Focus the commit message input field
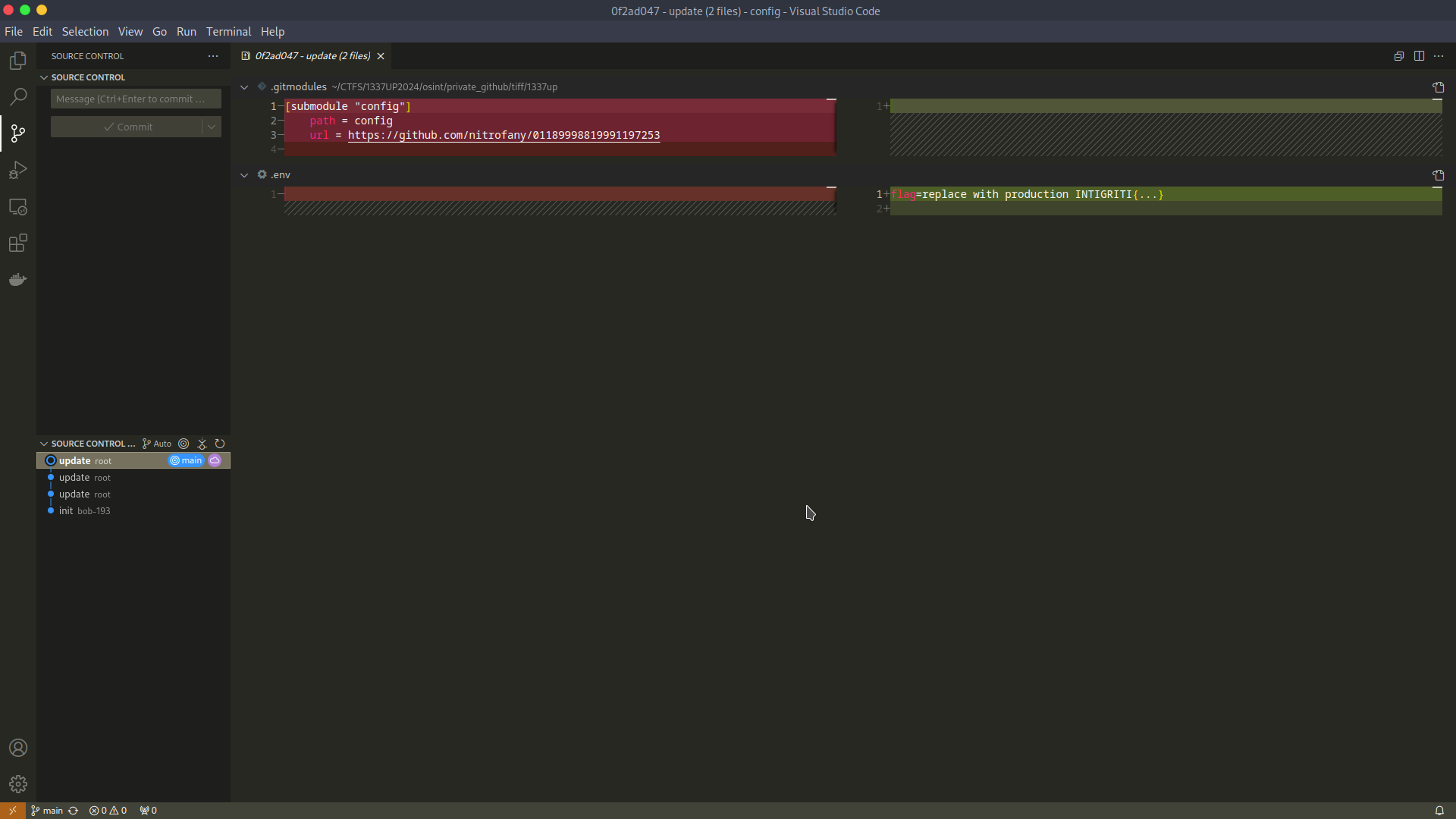Image resolution: width=1456 pixels, height=819 pixels. tap(136, 99)
